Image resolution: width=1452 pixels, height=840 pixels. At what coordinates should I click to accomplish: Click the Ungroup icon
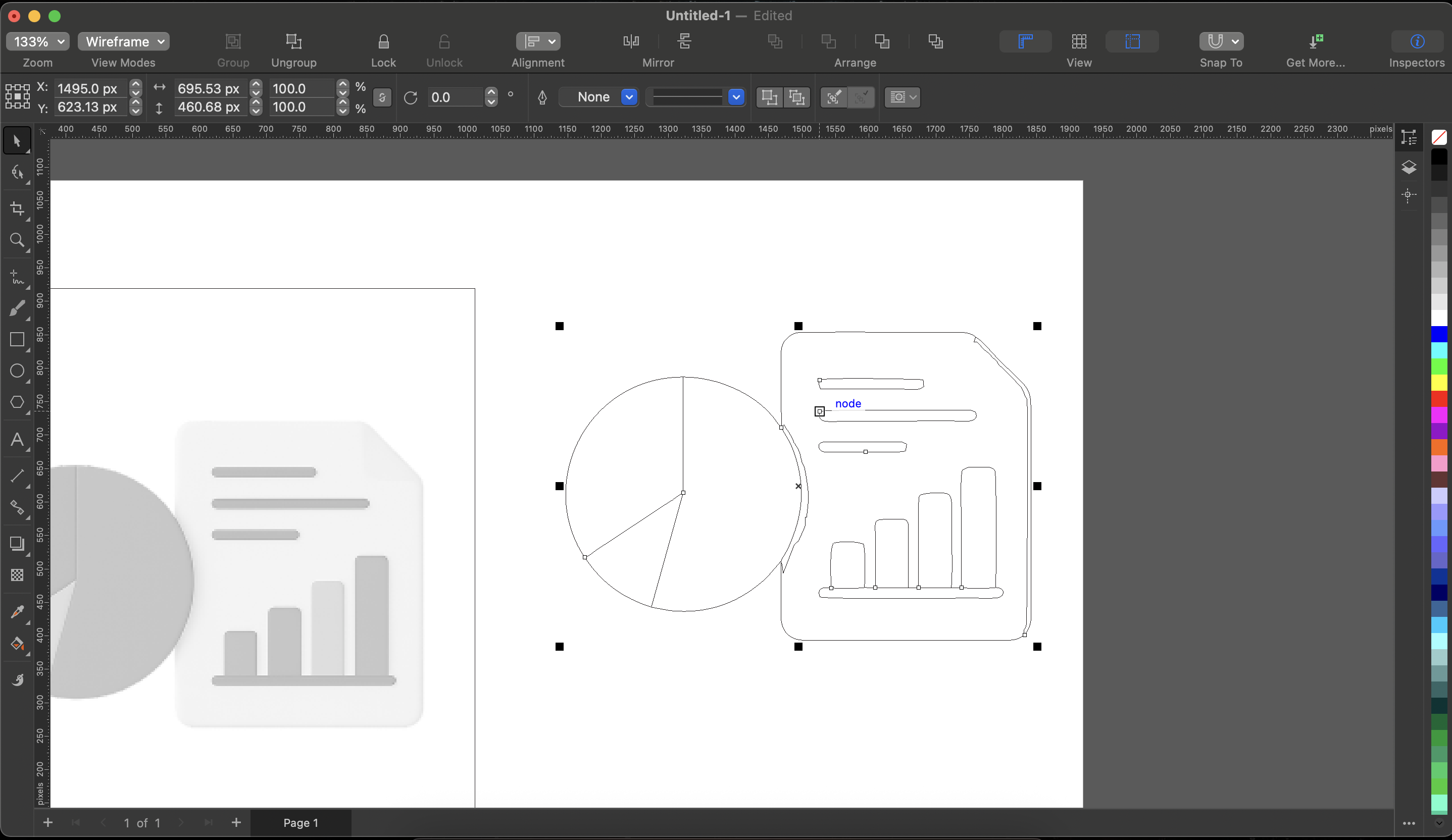click(293, 41)
